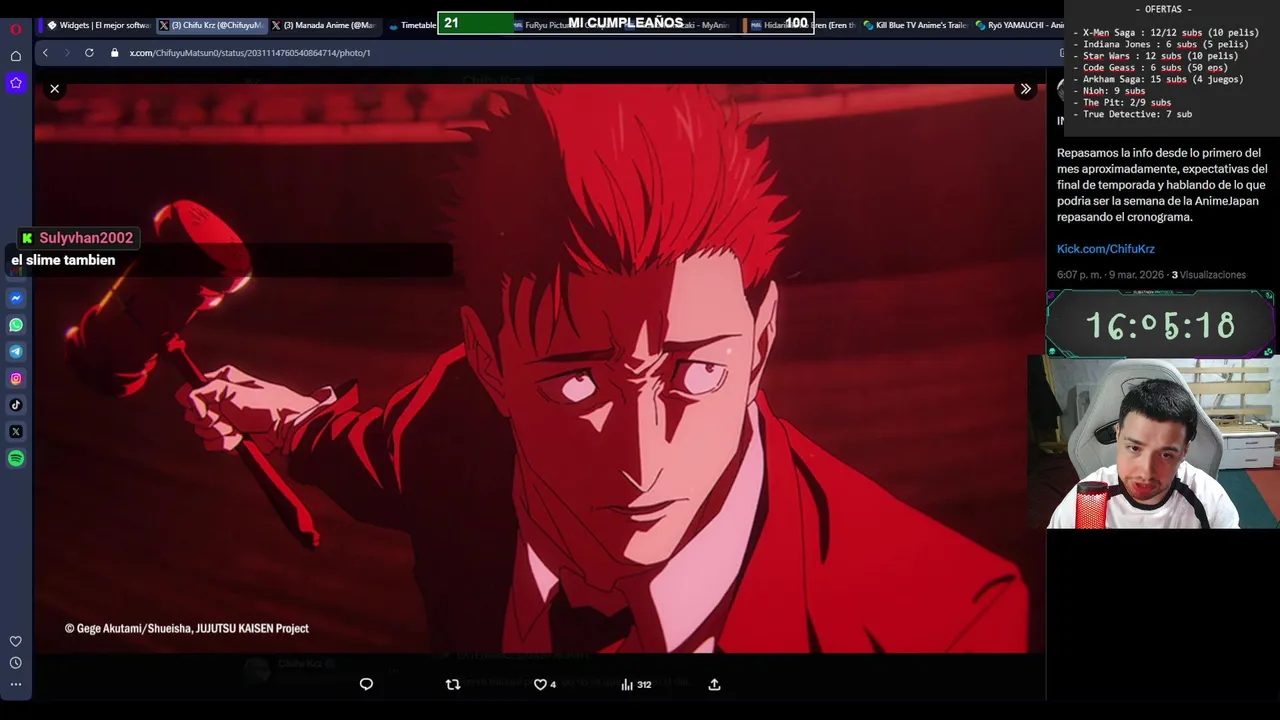Viewport: 1280px width, 720px height.
Task: Click the MI CUMPLEAÑOS progress bar
Action: pyautogui.click(x=626, y=23)
